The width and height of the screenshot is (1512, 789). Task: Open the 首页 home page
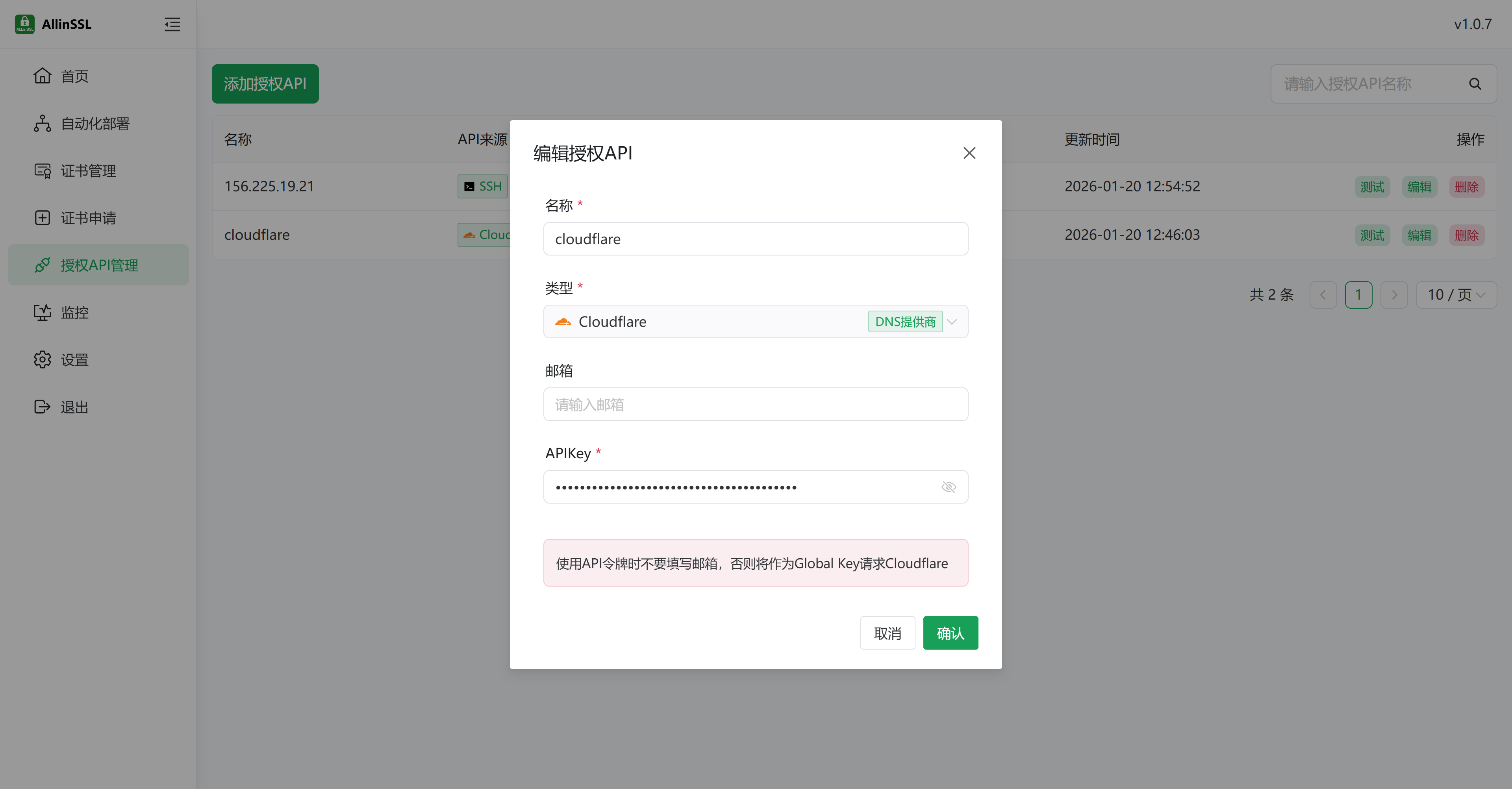[x=98, y=76]
